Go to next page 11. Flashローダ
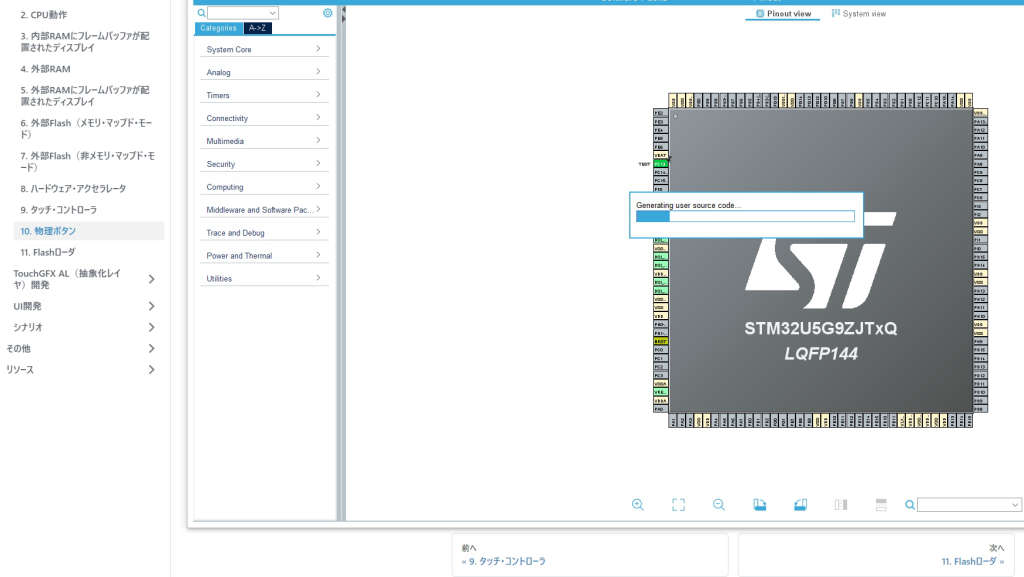This screenshot has height=577, width=1024. 876,555
